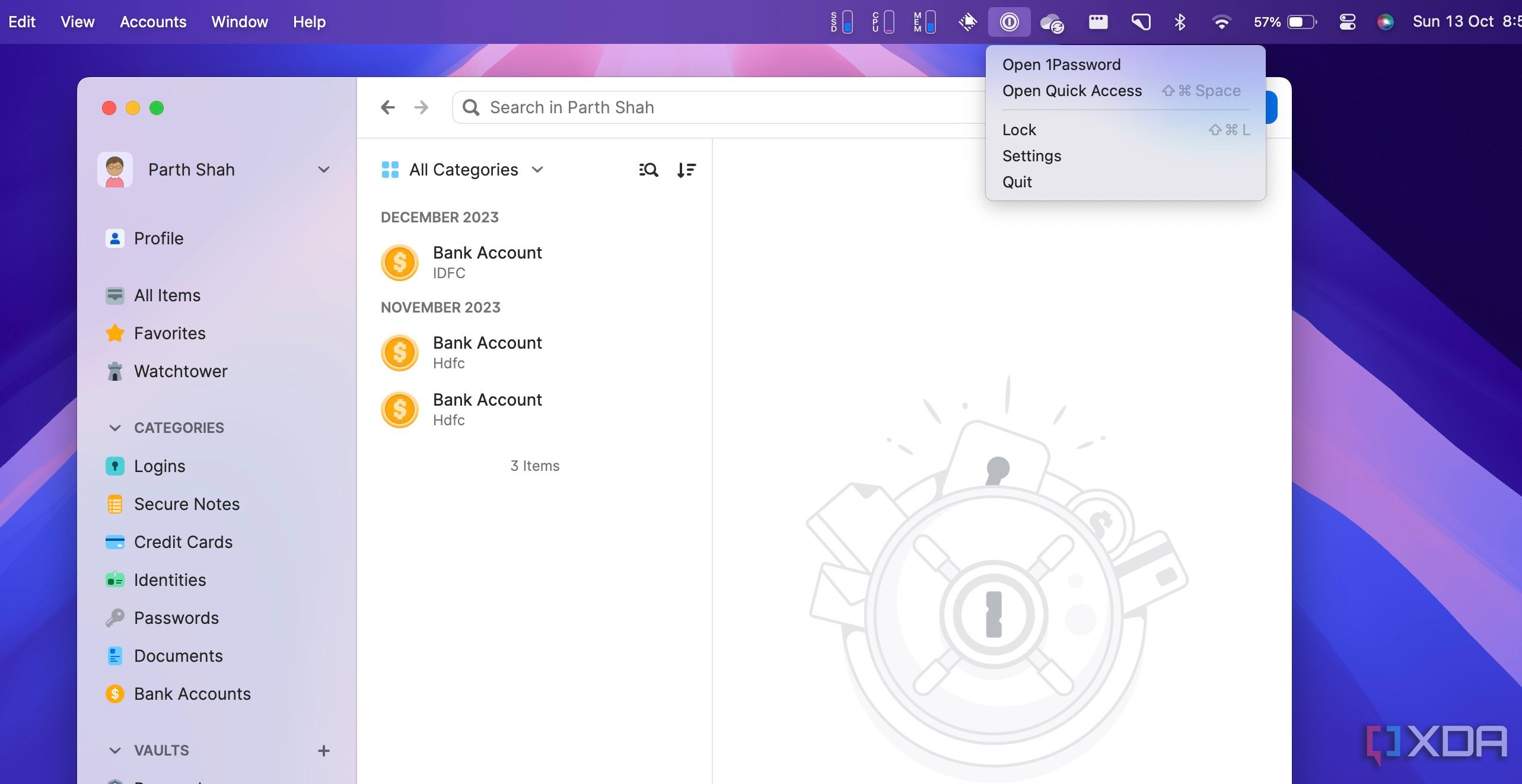Click the Watchtower sidebar icon
The width and height of the screenshot is (1522, 784).
[x=114, y=371]
